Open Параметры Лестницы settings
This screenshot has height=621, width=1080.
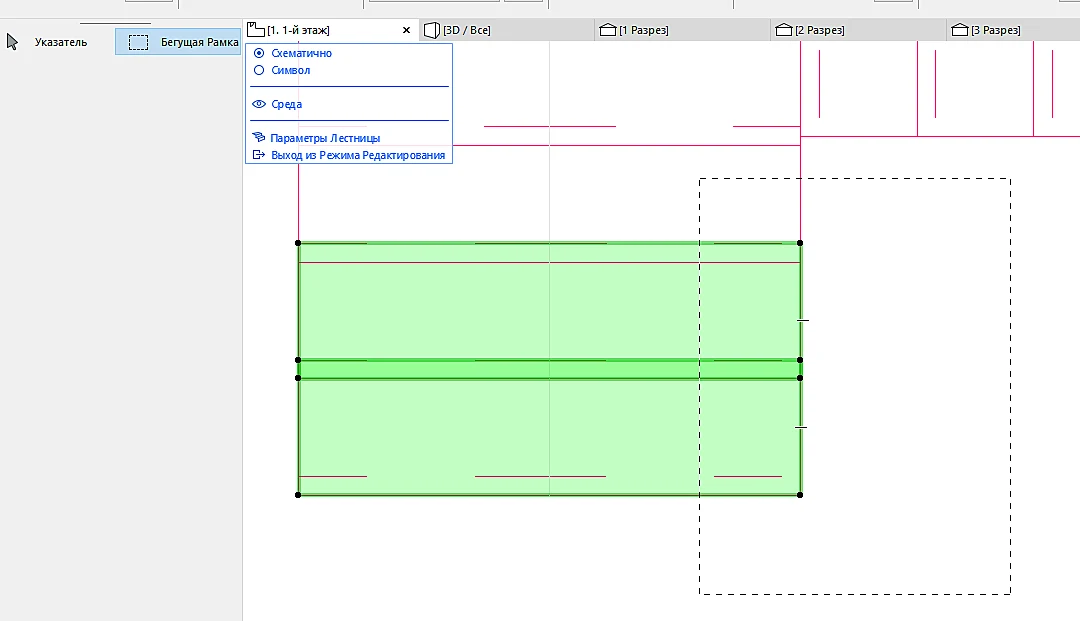point(325,138)
